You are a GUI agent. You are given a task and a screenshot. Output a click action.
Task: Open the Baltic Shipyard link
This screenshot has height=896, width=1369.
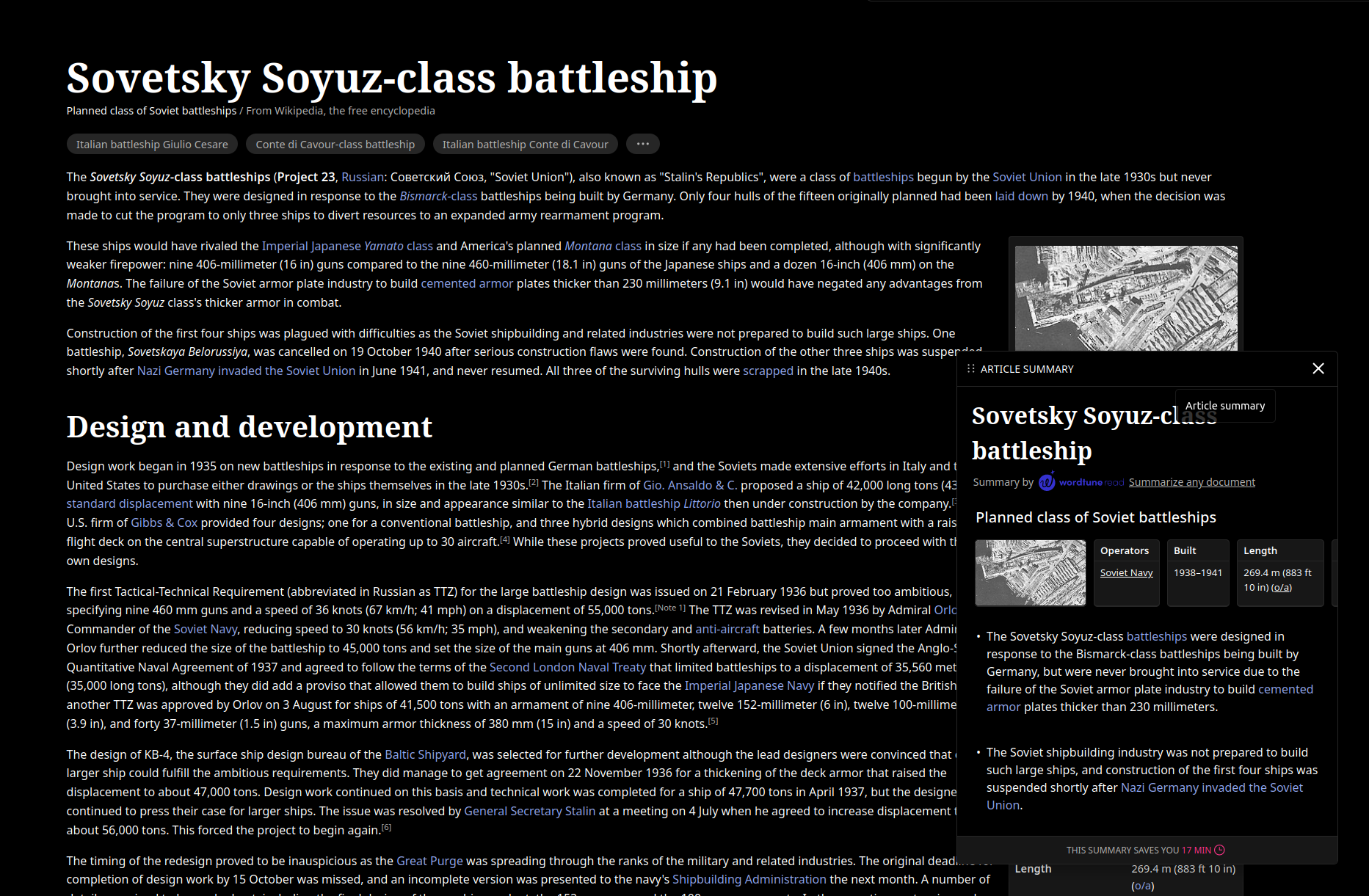tap(425, 754)
